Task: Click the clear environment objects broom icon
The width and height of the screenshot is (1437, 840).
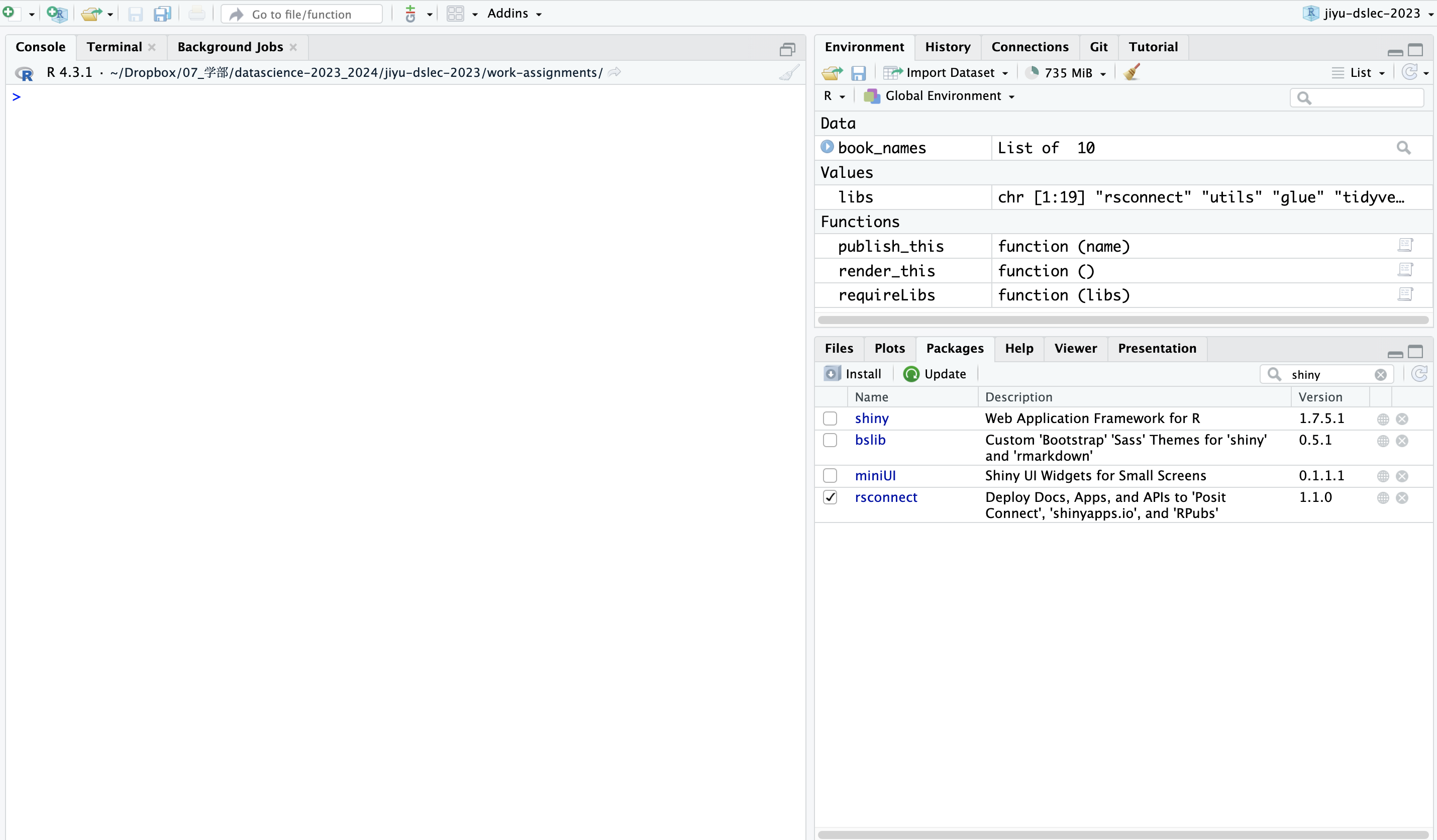Action: pos(1132,72)
